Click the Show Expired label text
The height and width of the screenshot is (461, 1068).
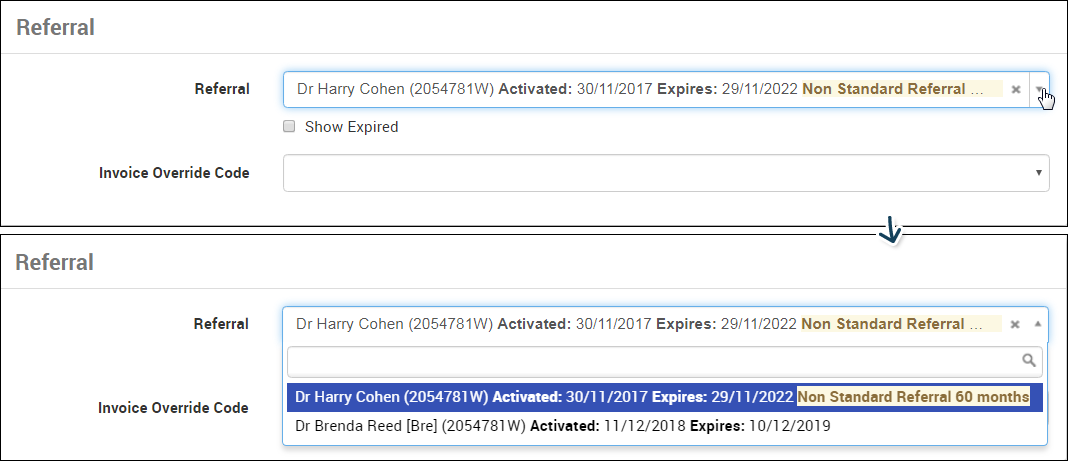tap(351, 127)
